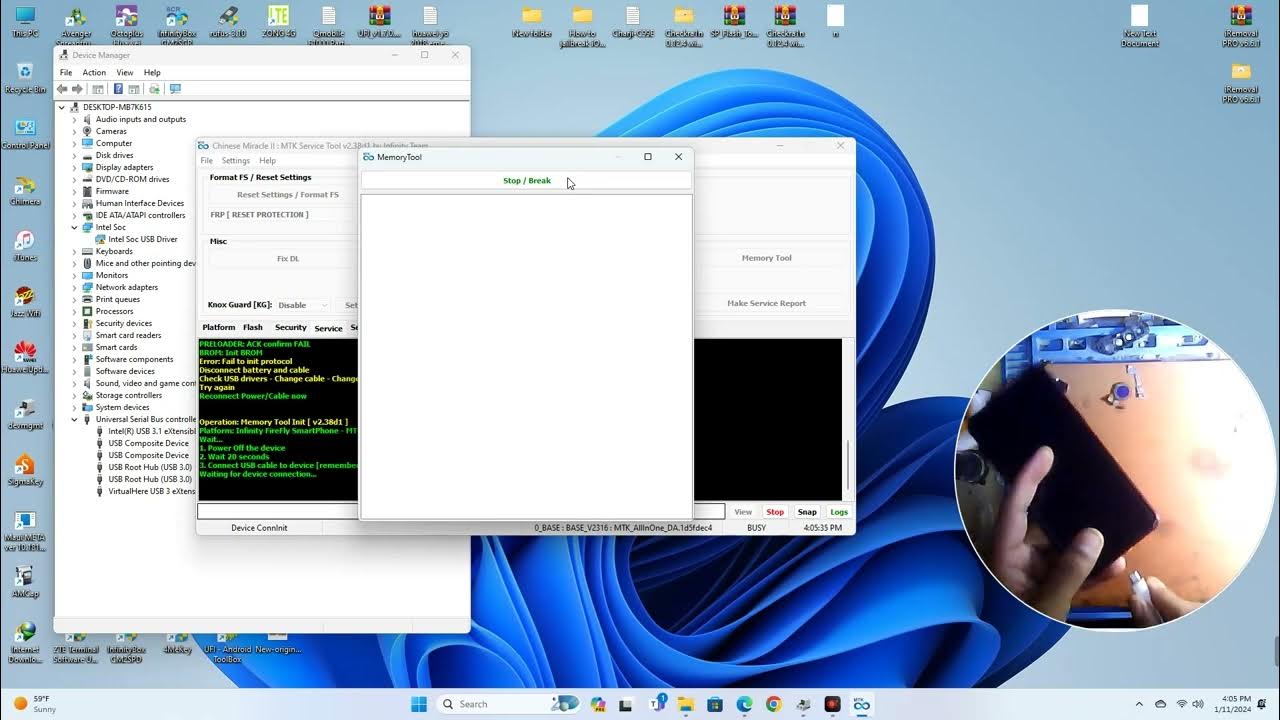Viewport: 1280px width, 720px height.
Task: Click FRP [ RESET PROTECTION ] button
Action: click(x=259, y=215)
